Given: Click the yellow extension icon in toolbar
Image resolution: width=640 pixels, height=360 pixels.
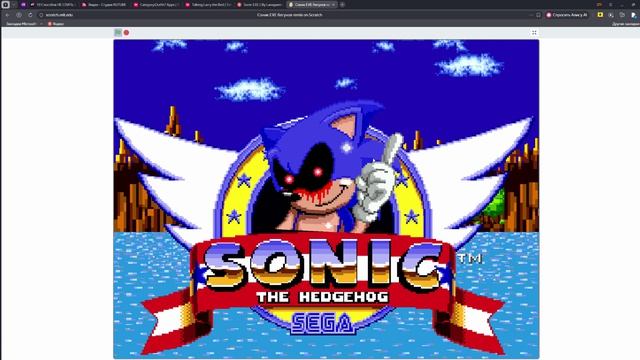Looking at the screenshot, I should pos(600,15).
